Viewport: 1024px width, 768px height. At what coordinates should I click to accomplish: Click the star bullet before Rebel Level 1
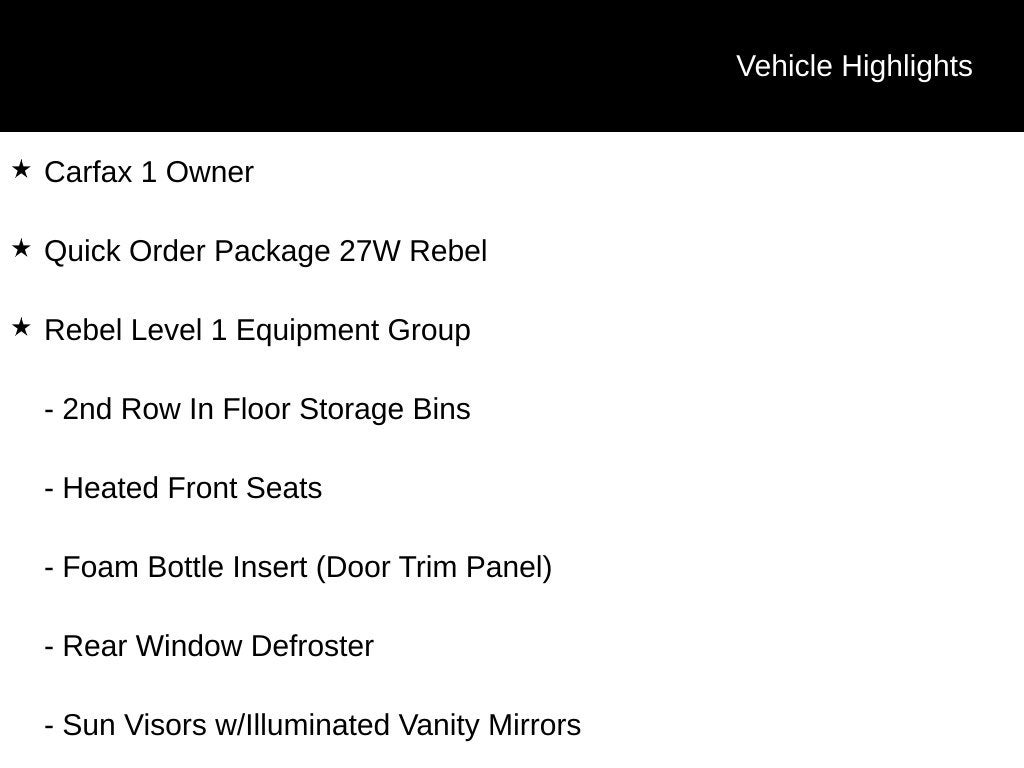21,328
